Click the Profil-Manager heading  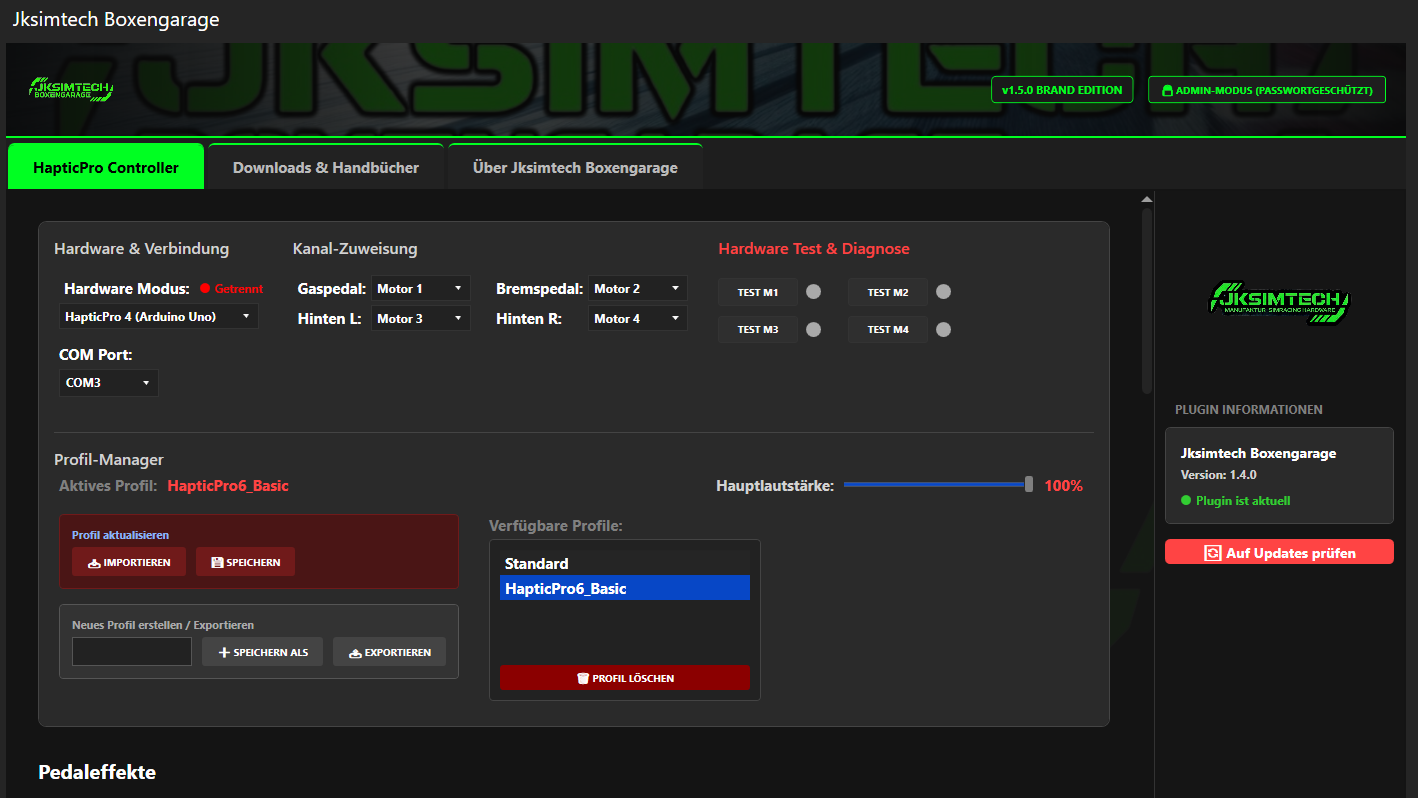pyautogui.click(x=109, y=460)
